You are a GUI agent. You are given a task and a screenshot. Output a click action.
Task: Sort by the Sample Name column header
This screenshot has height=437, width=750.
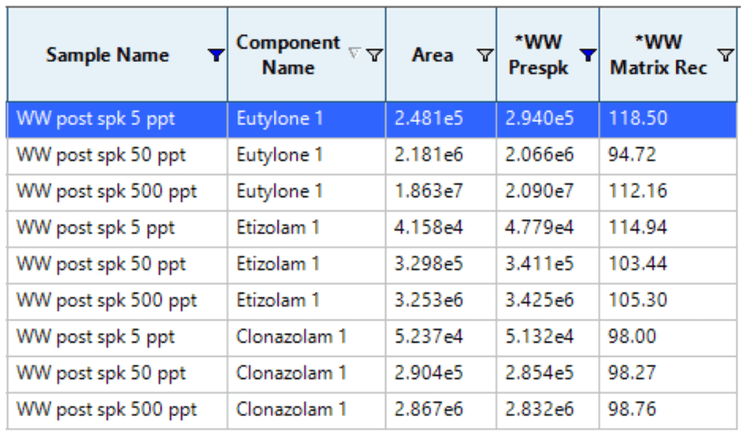[x=107, y=56]
